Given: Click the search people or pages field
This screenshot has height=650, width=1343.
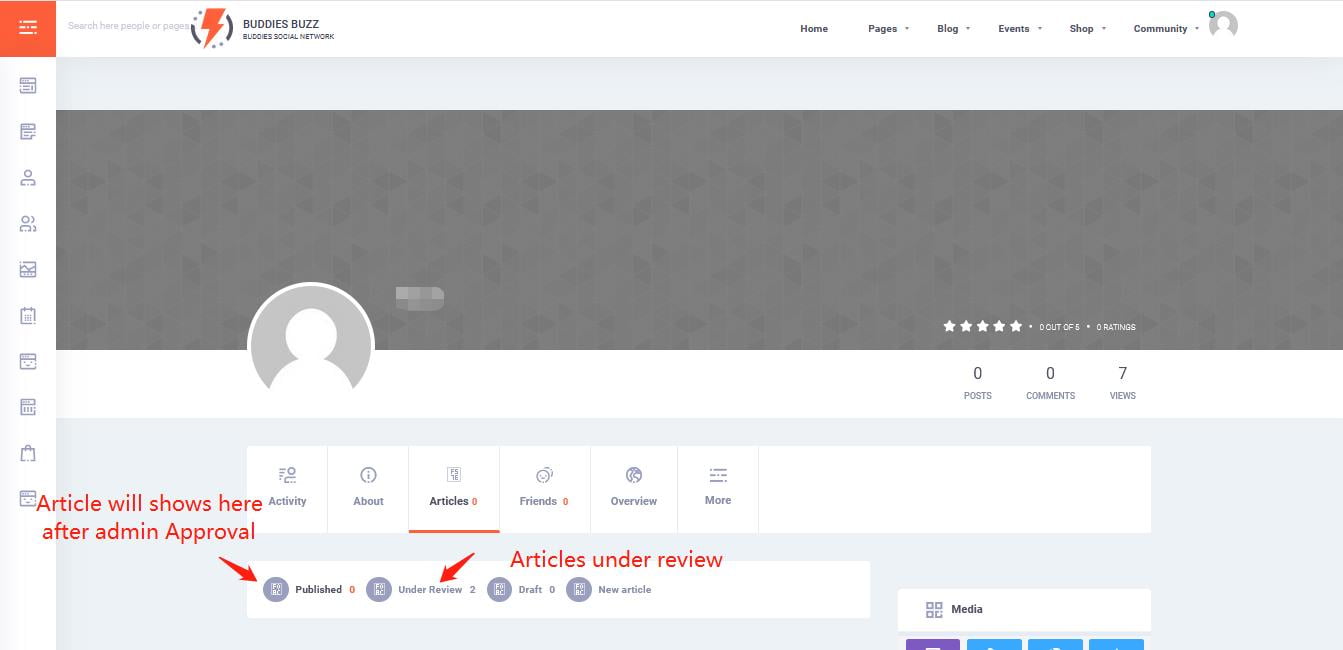Looking at the screenshot, I should [125, 26].
